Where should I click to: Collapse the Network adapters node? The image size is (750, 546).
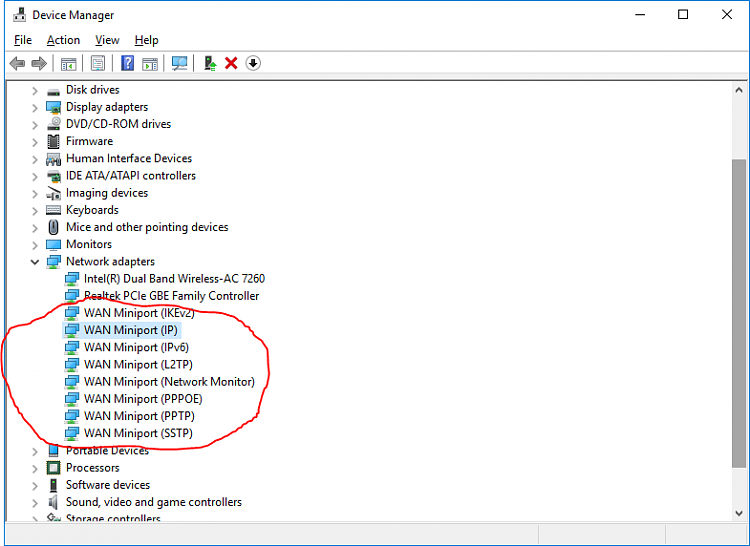[34, 262]
